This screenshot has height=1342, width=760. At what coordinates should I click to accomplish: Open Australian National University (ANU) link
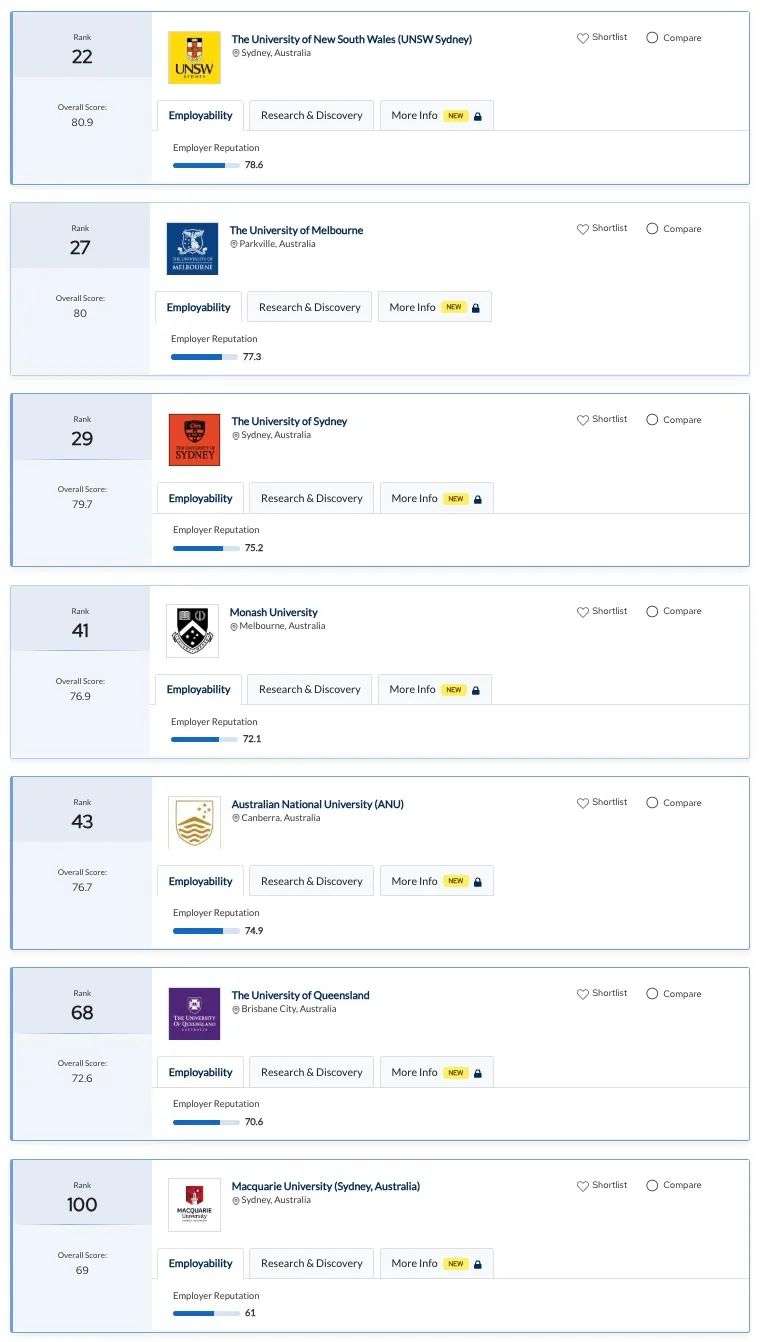318,804
